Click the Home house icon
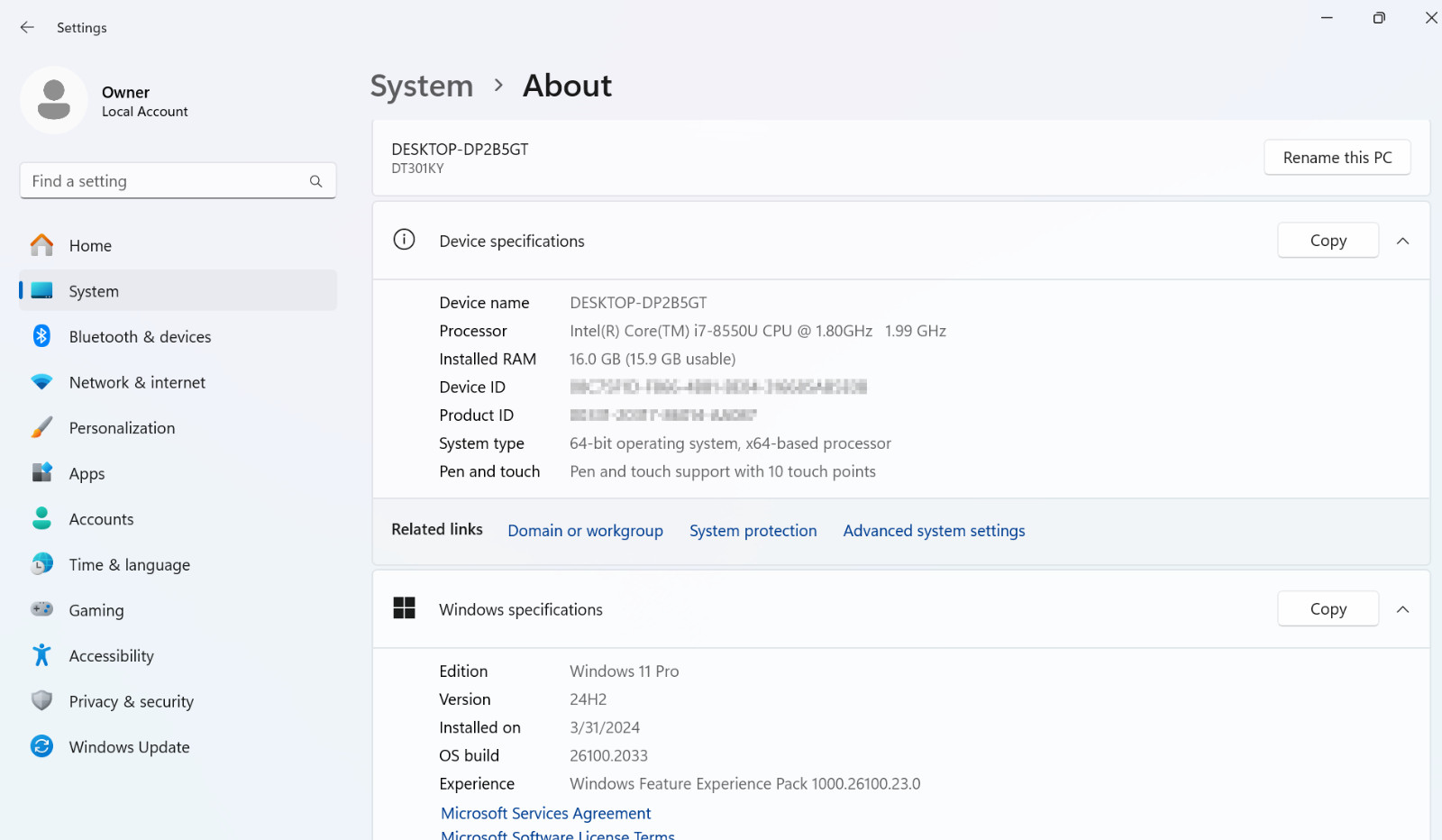Screen dimensions: 1442x840 click(41, 245)
